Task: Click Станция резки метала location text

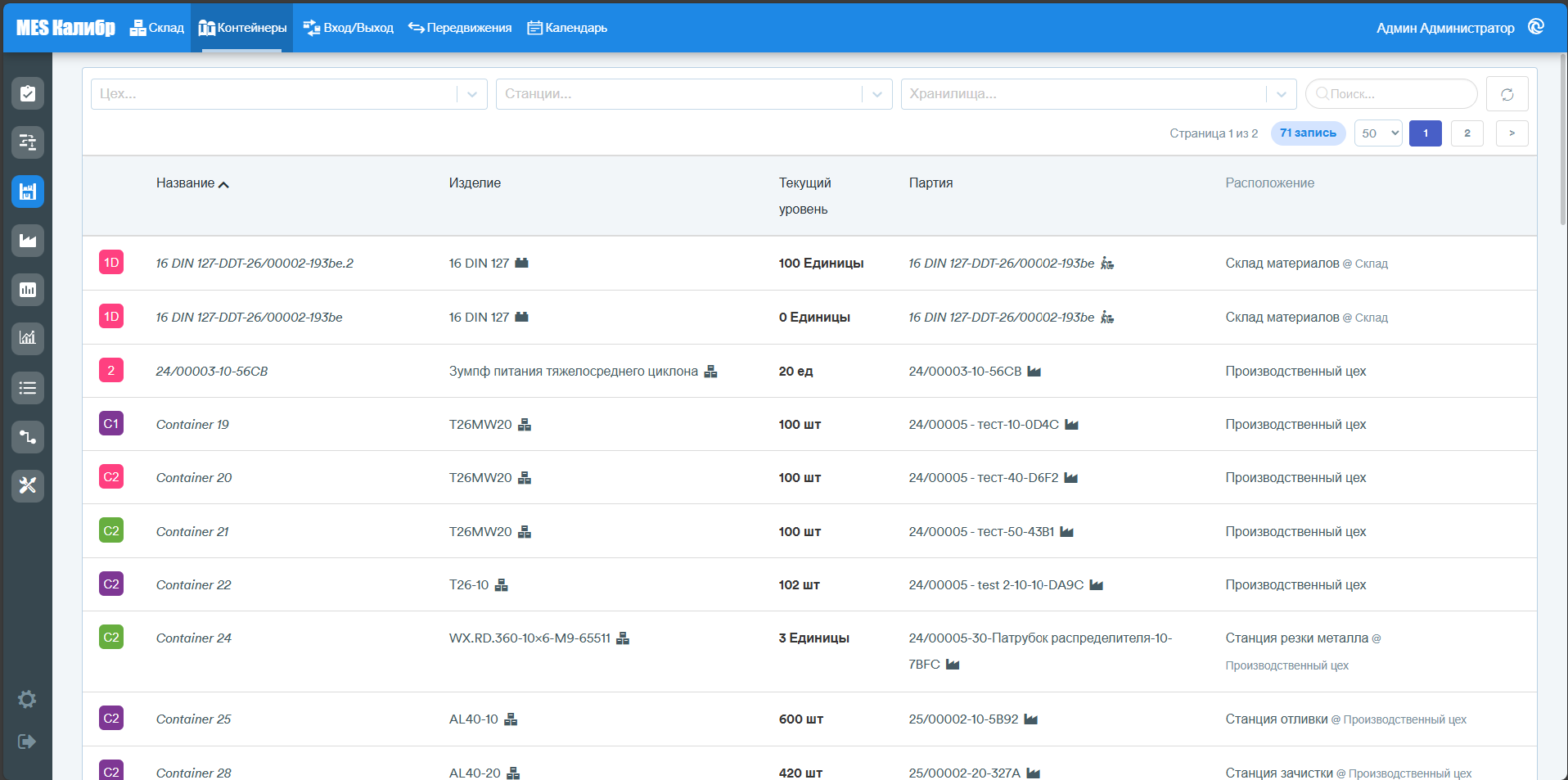Action: (x=1296, y=638)
